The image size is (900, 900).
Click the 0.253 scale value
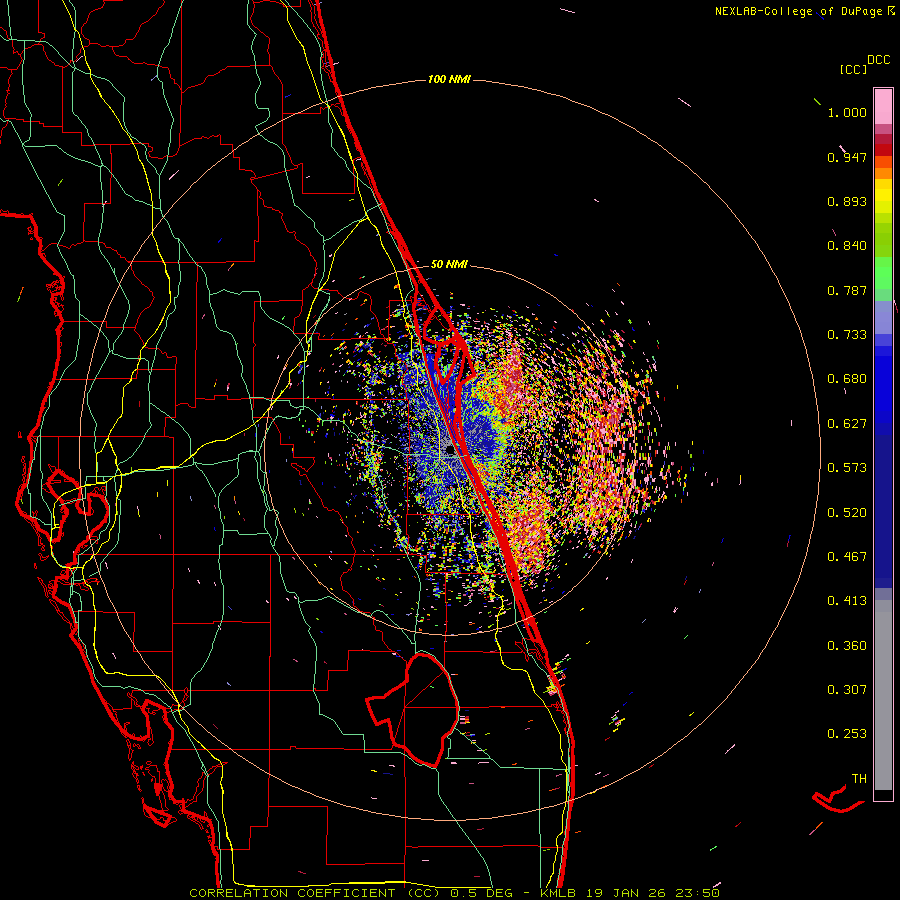[x=847, y=734]
